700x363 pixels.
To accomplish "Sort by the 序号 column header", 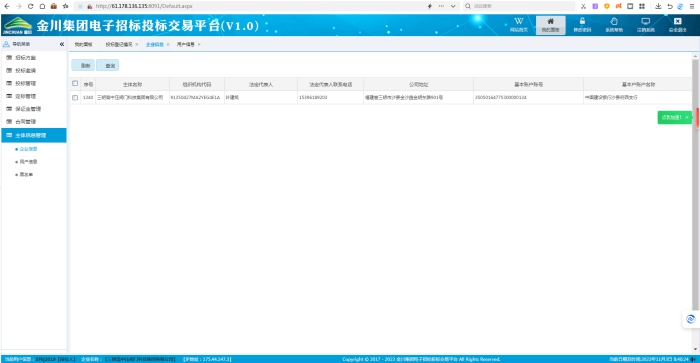I will pos(88,84).
